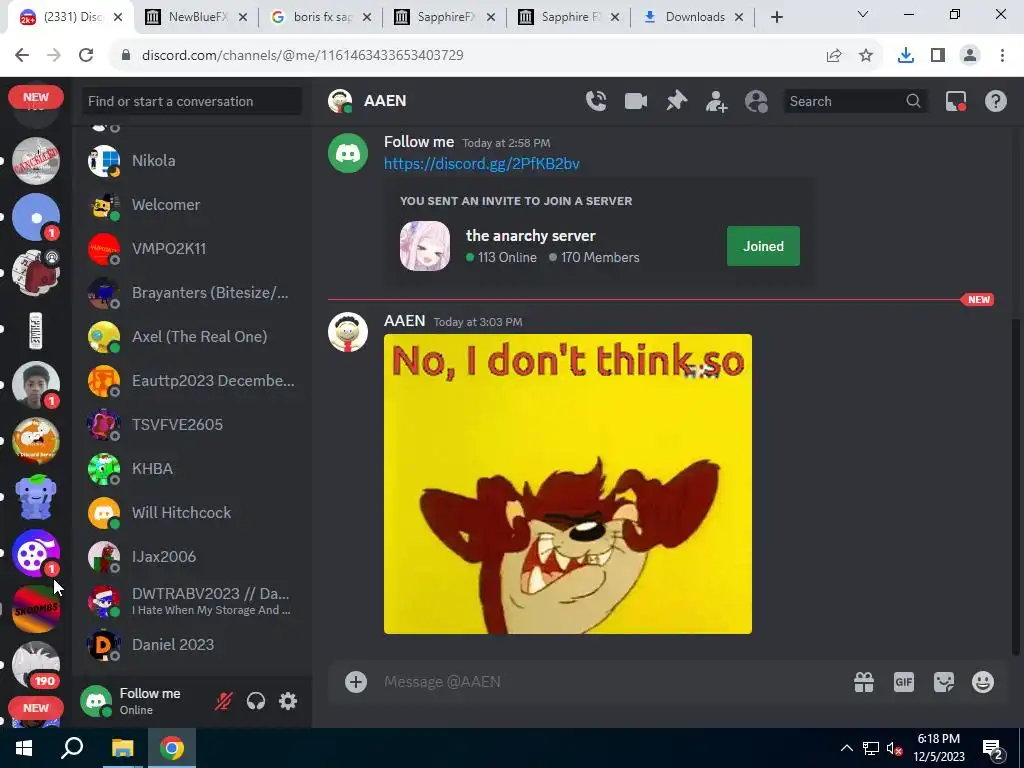
Task: Send a gift icon
Action: click(x=864, y=682)
